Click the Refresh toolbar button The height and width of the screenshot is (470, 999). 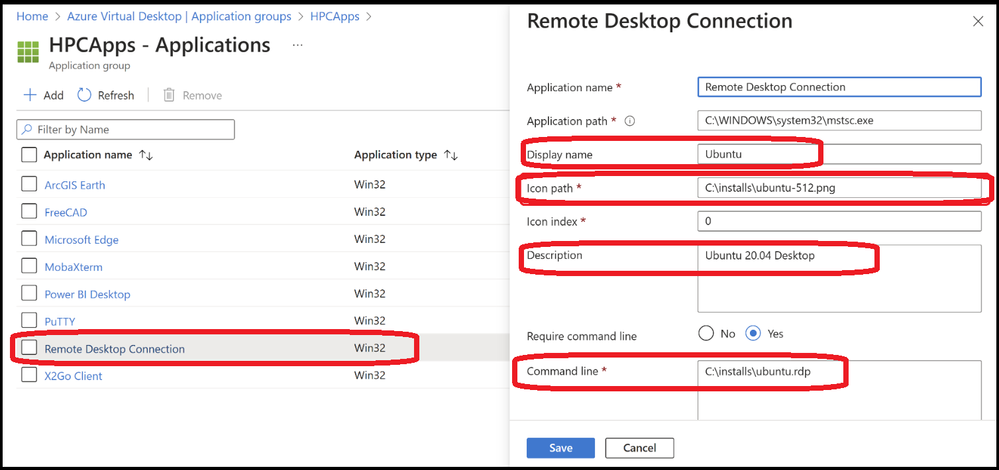(x=106, y=95)
